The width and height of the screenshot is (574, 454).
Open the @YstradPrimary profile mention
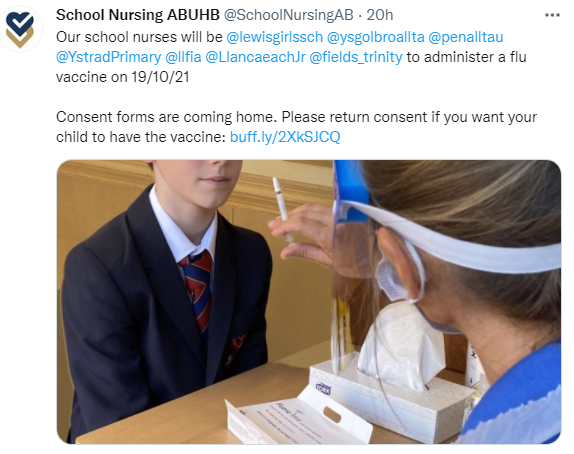(108, 57)
